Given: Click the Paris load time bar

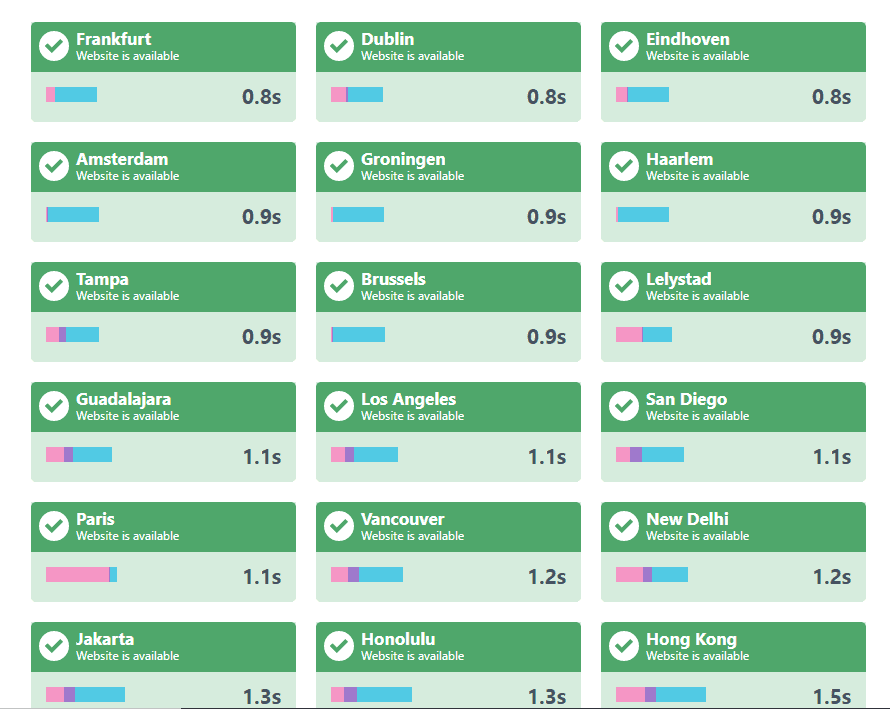Looking at the screenshot, I should point(81,575).
